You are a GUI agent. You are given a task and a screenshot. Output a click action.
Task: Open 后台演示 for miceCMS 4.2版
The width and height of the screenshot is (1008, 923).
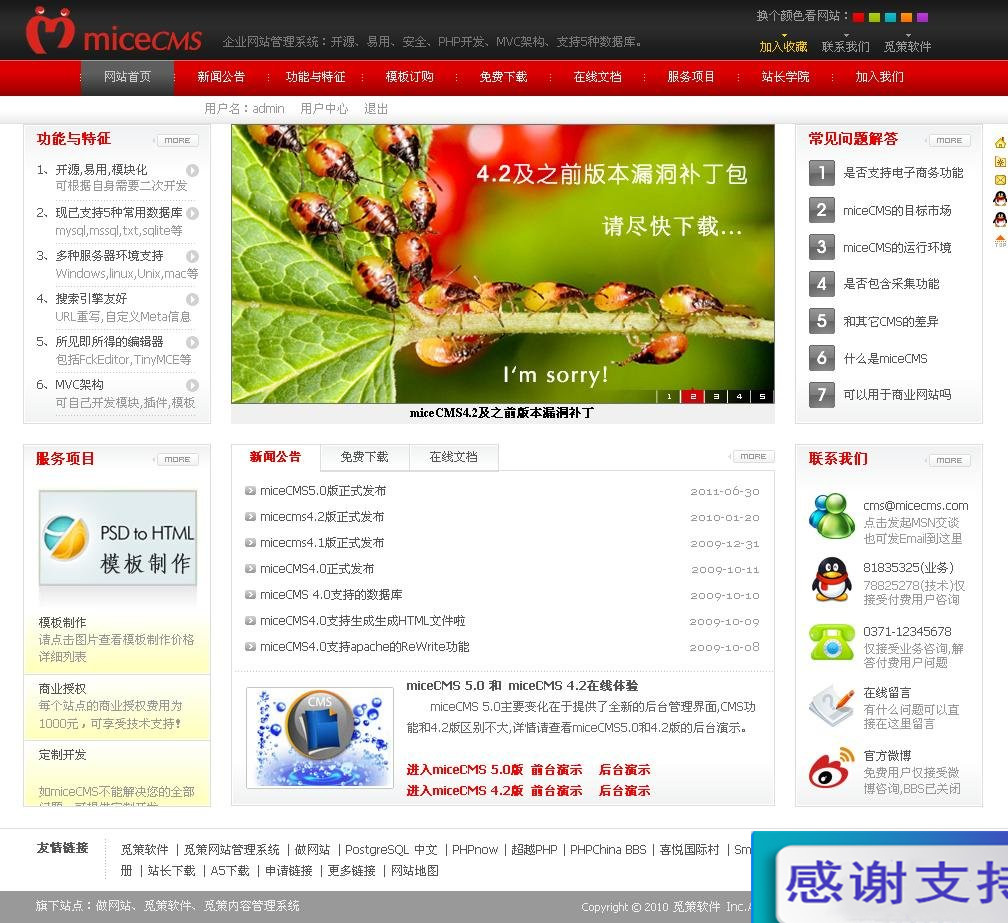pos(624,791)
